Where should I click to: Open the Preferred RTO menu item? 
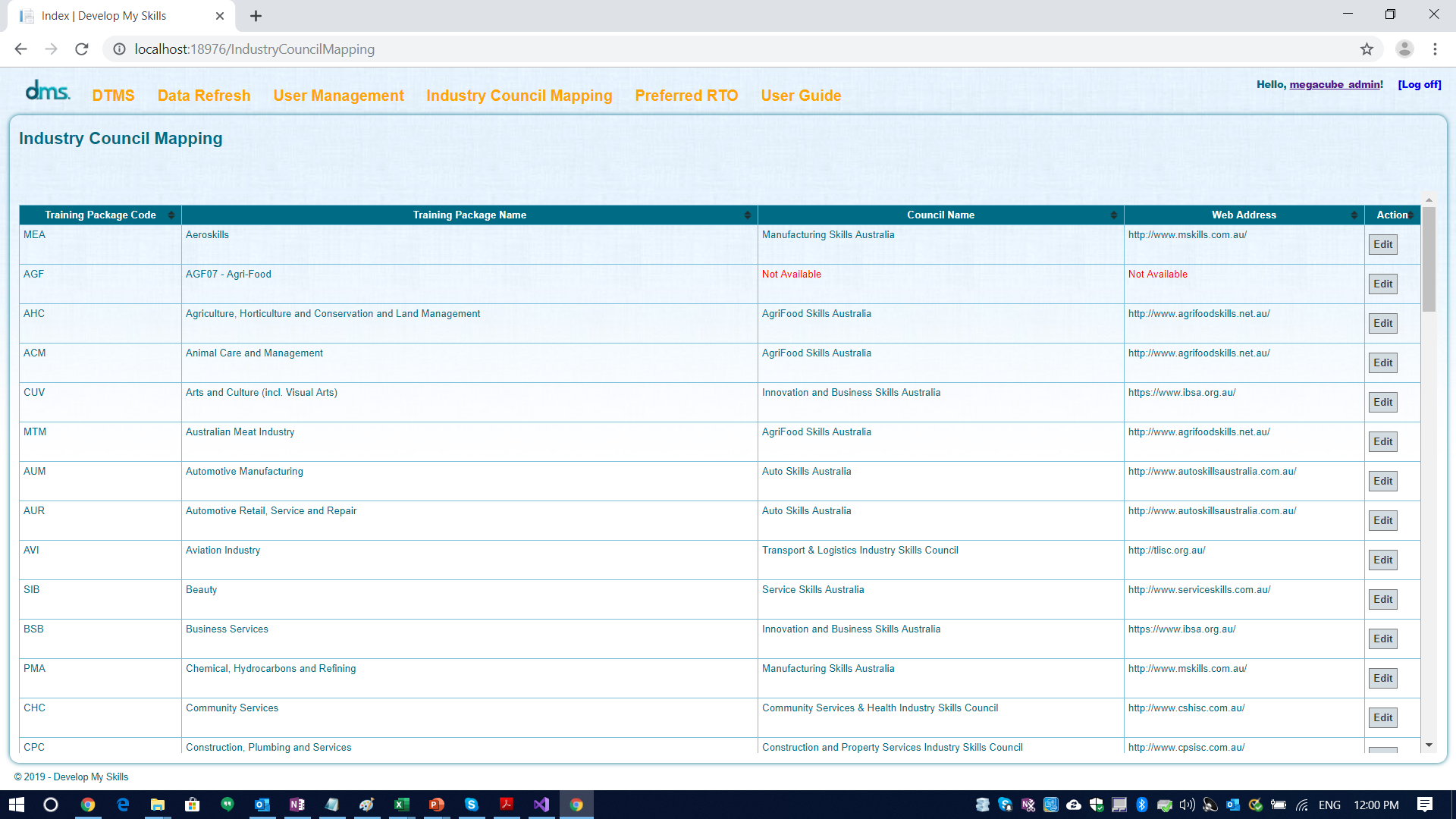[x=686, y=96]
